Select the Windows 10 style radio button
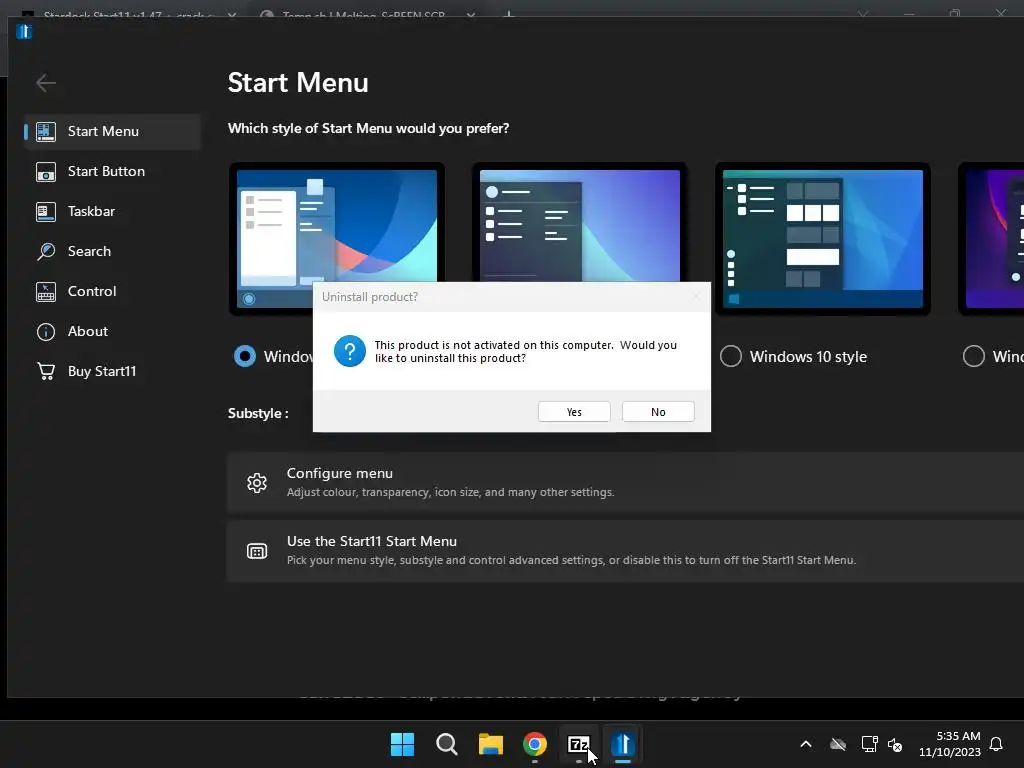Viewport: 1024px width, 768px height. pos(731,357)
